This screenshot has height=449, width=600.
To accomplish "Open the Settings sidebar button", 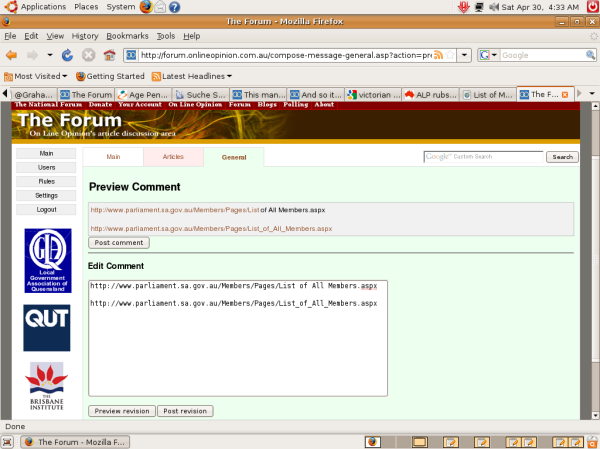I will click(46, 196).
